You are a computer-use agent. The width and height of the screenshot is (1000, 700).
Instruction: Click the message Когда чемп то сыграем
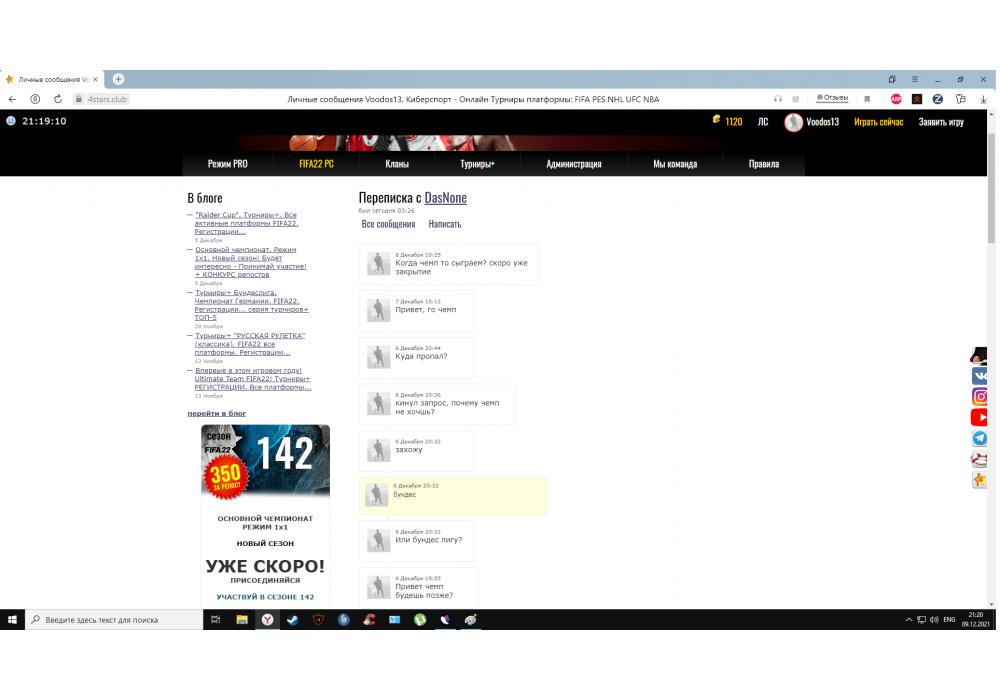coord(449,264)
